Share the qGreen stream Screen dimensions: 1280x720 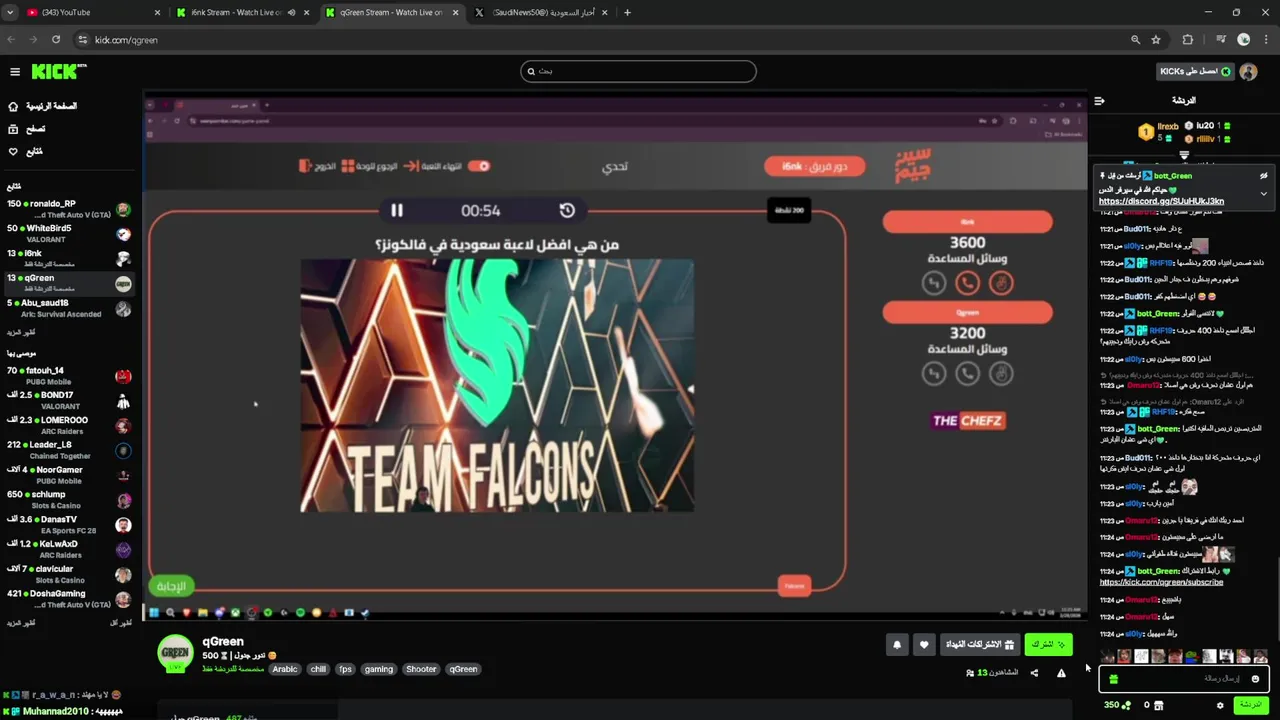[x=1034, y=673]
